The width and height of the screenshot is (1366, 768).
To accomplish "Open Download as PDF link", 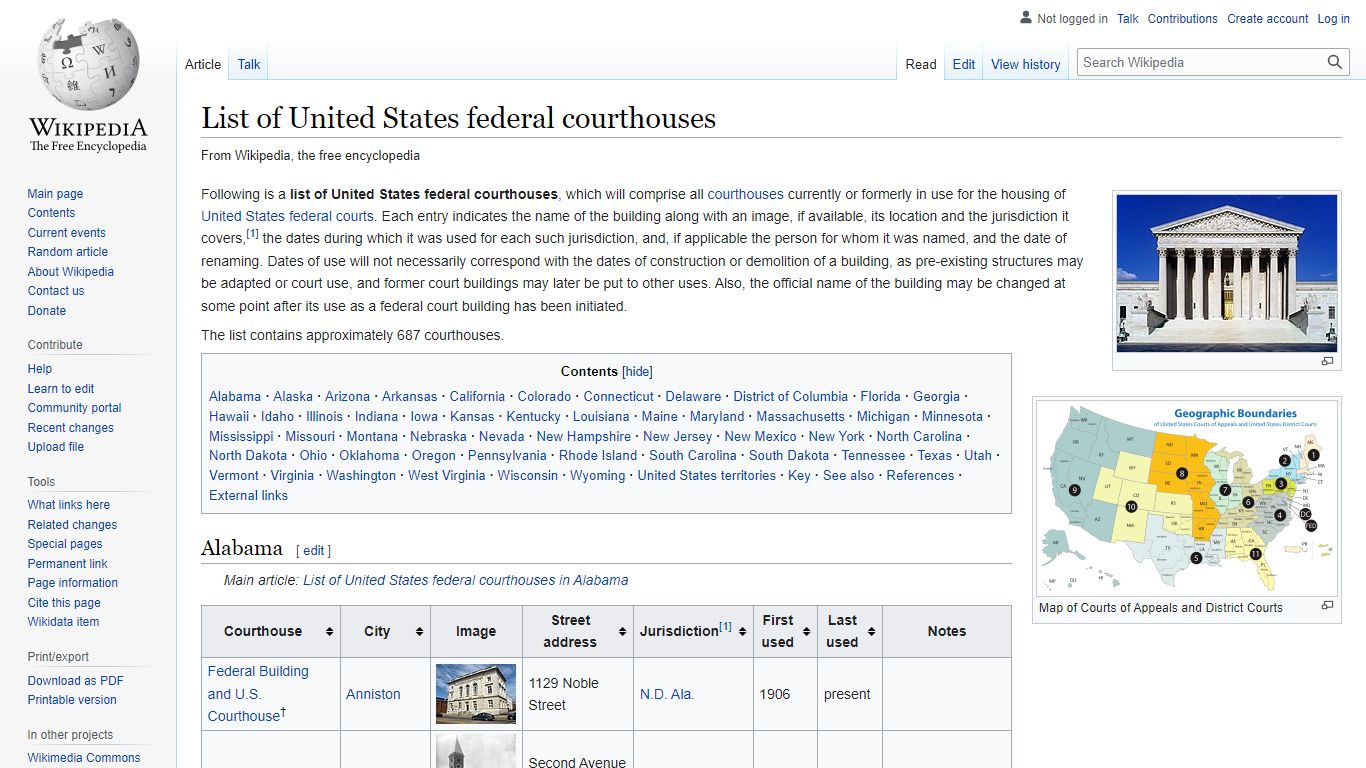I will (x=75, y=681).
